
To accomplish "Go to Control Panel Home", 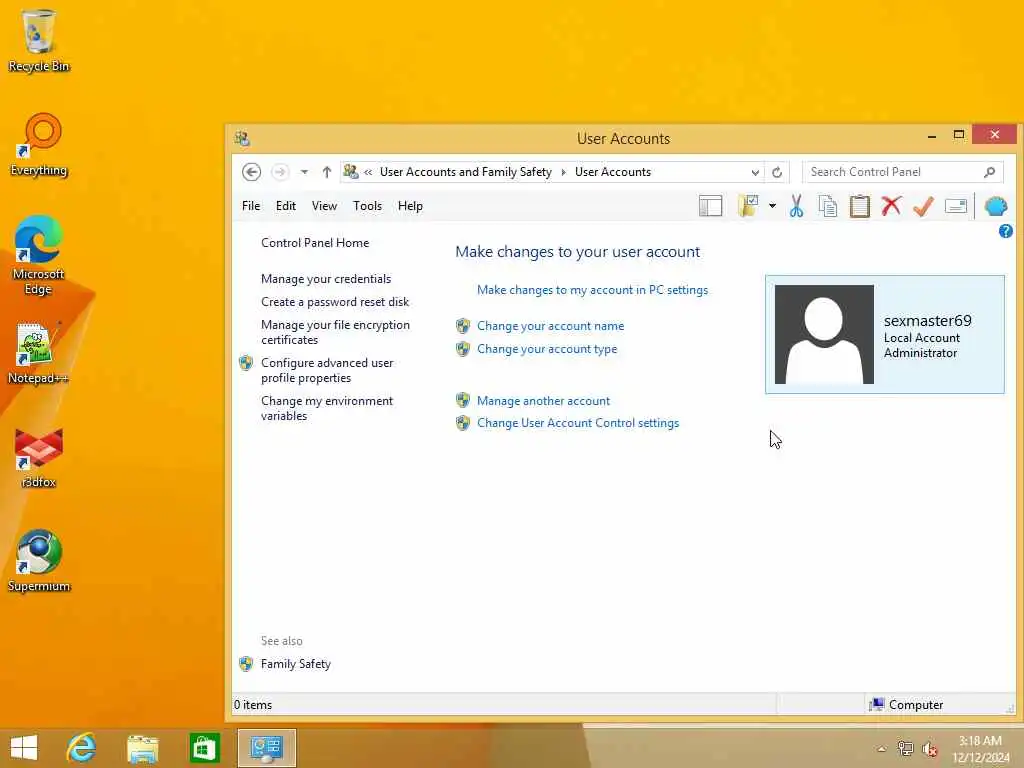I will tap(315, 243).
